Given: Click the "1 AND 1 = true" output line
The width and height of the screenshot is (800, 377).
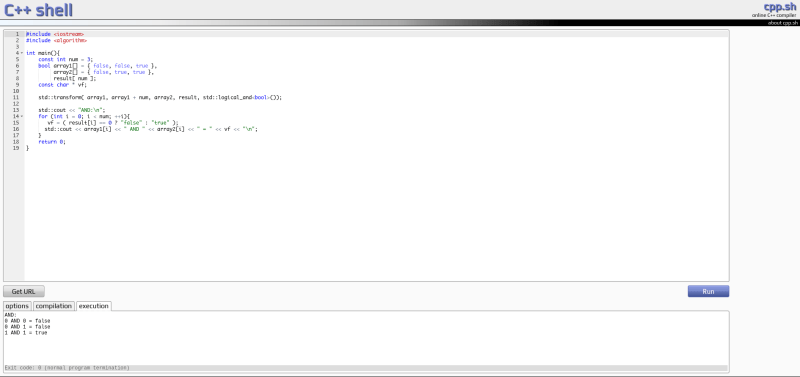Looking at the screenshot, I should tap(26, 333).
